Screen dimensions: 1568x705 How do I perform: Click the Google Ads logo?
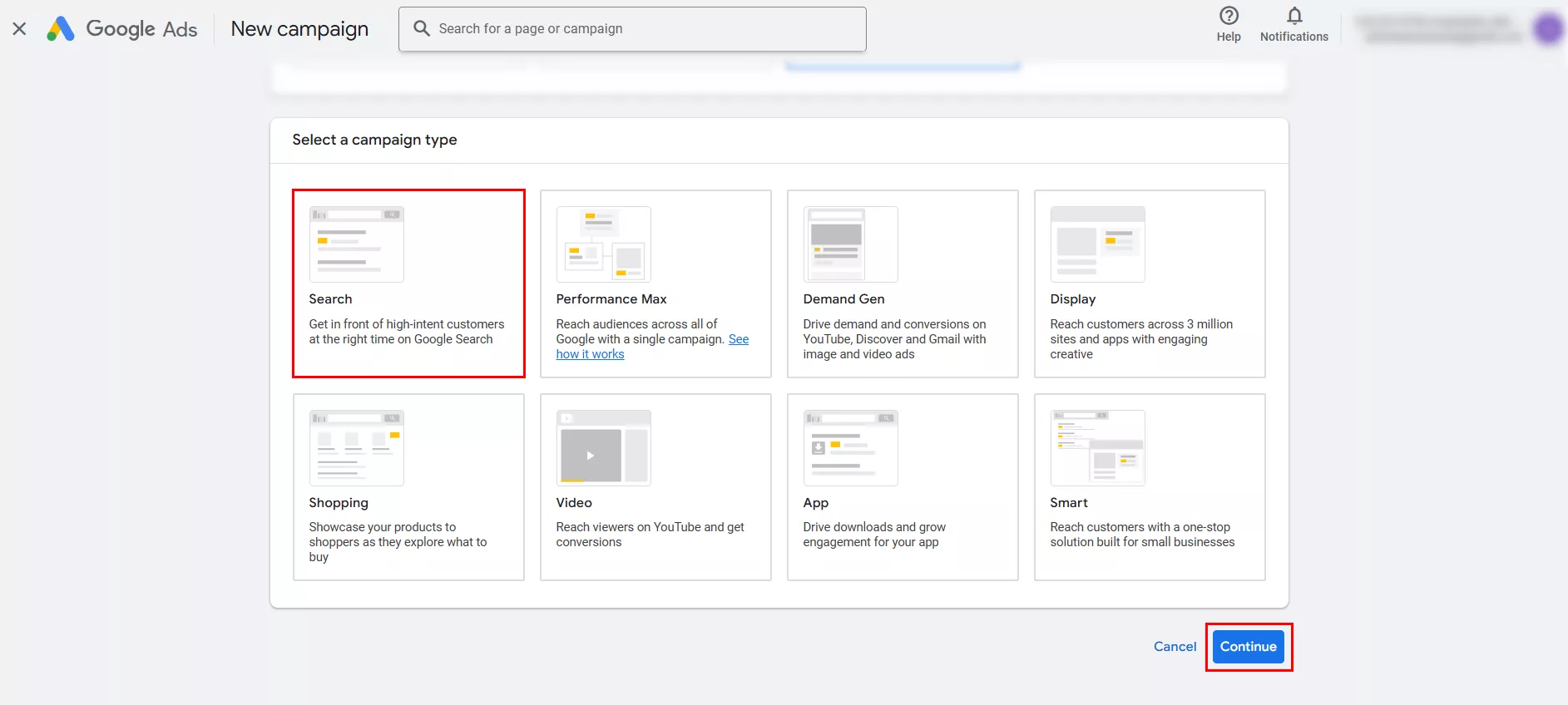121,29
